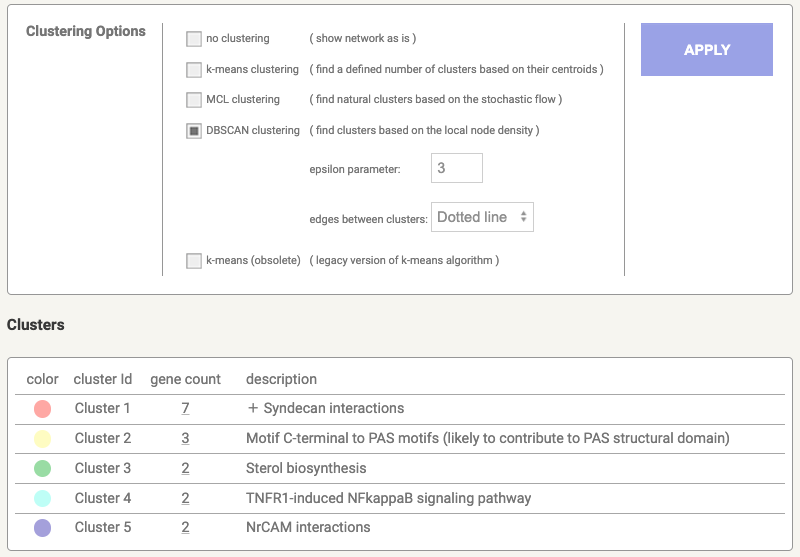Open Cluster 4 gene count link
The image size is (800, 557).
pos(185,498)
